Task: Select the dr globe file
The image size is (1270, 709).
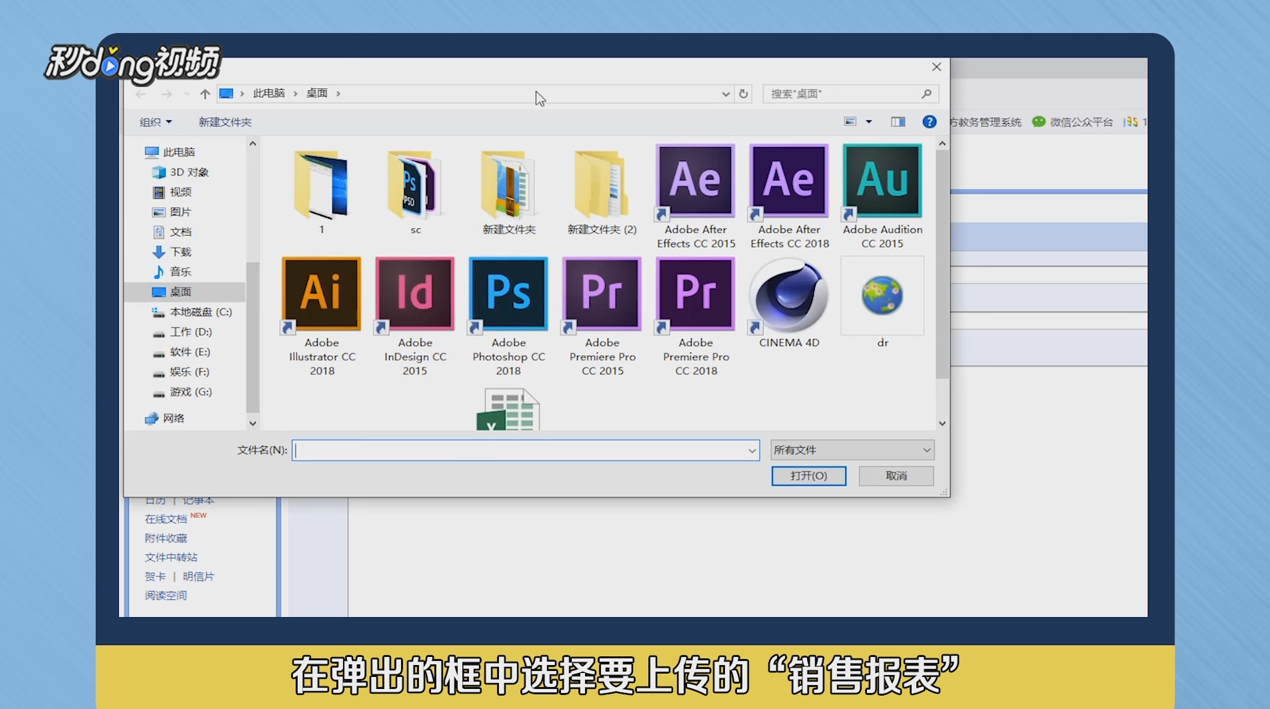Action: coord(882,302)
